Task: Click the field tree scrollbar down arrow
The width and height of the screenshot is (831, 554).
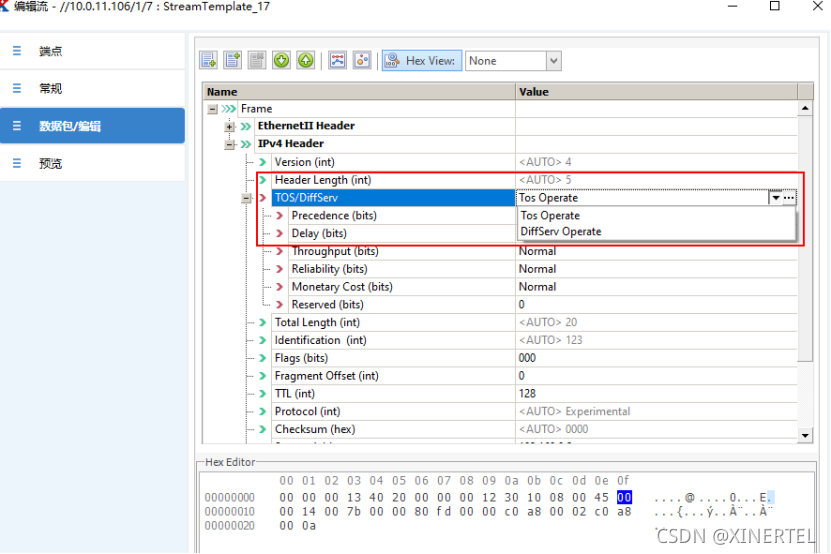Action: pyautogui.click(x=805, y=436)
